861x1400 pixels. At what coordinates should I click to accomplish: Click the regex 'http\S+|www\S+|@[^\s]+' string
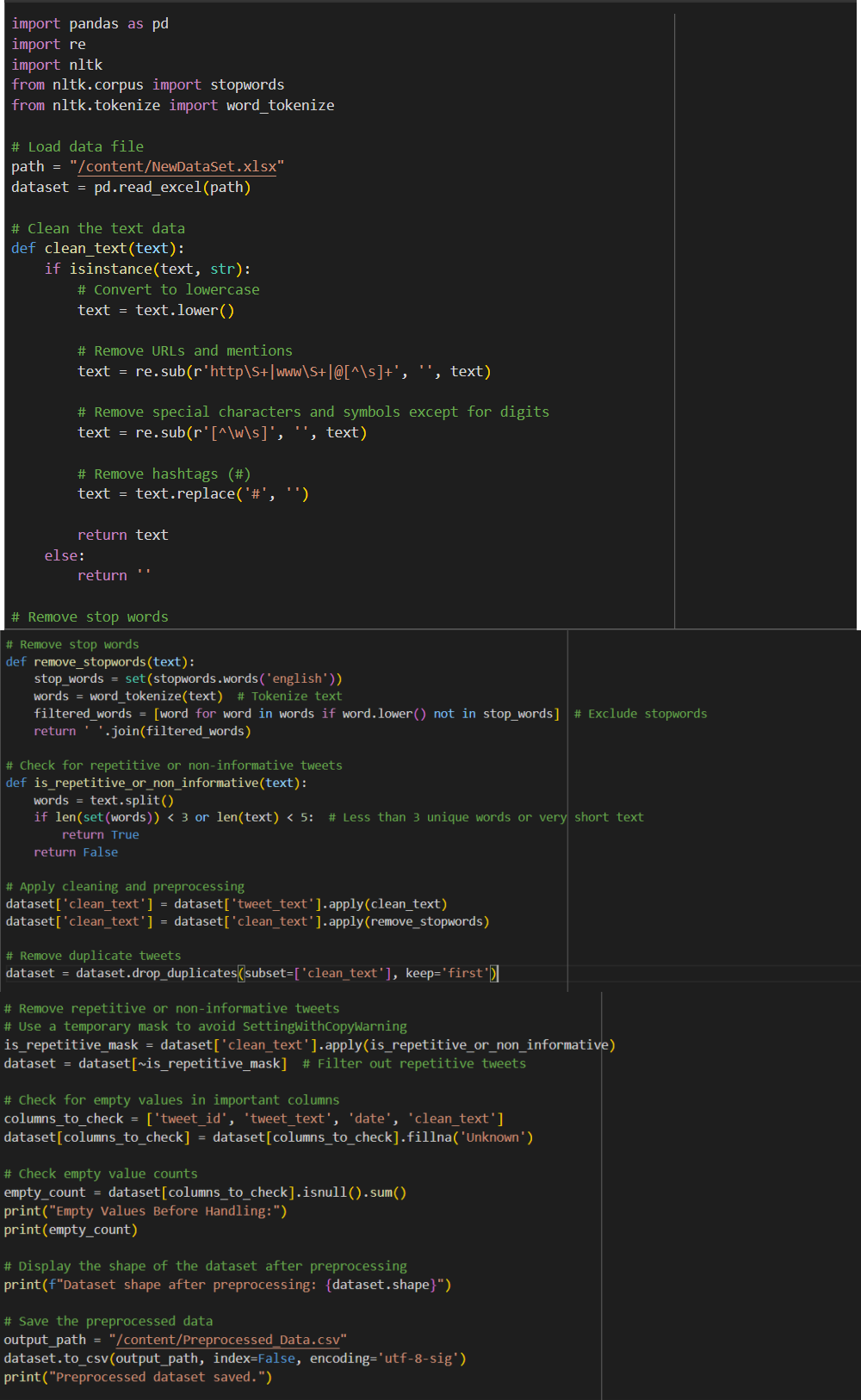pyautogui.click(x=301, y=372)
